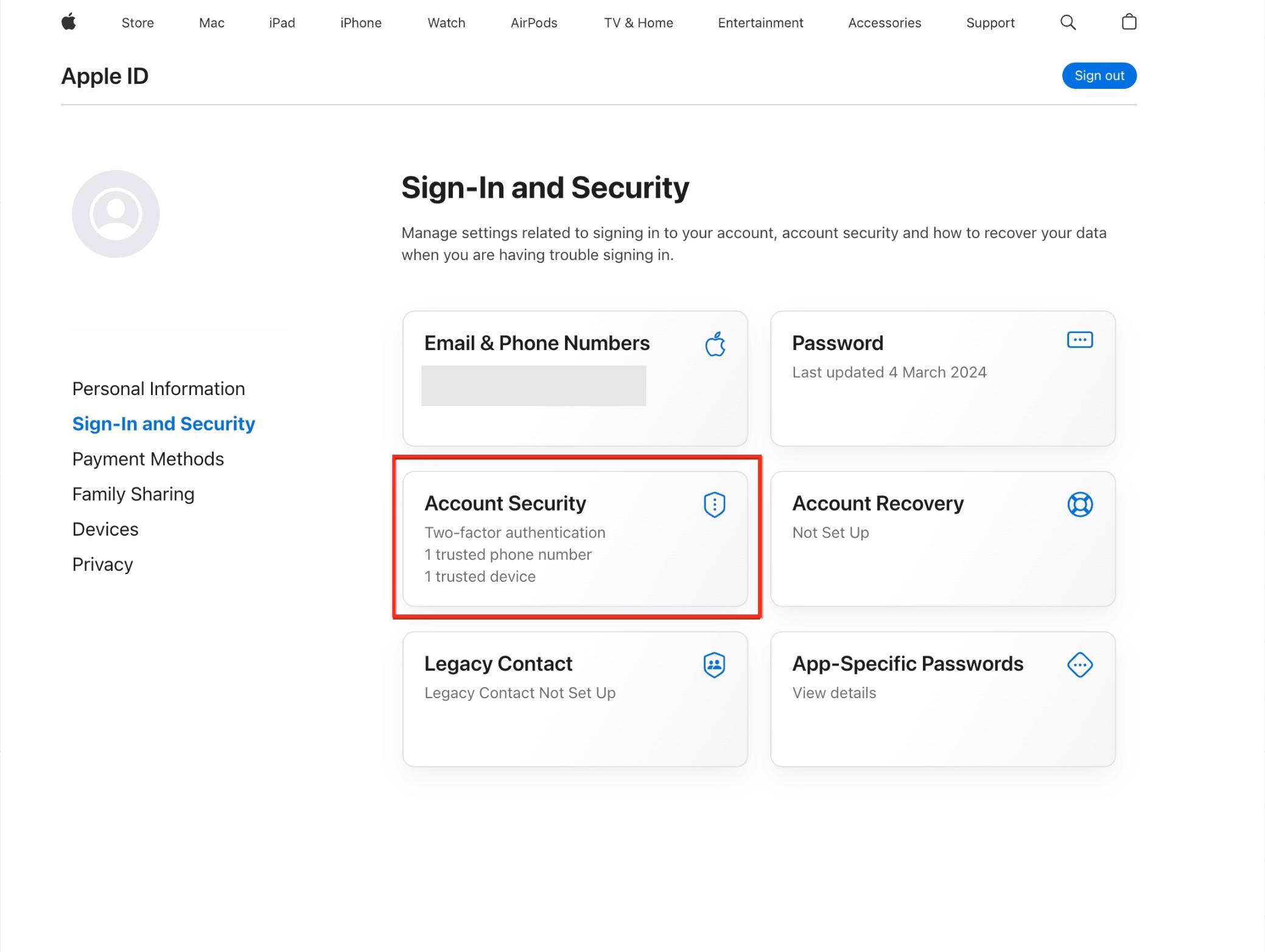Go to Payment Methods section
This screenshot has height=952, width=1265.
point(148,459)
